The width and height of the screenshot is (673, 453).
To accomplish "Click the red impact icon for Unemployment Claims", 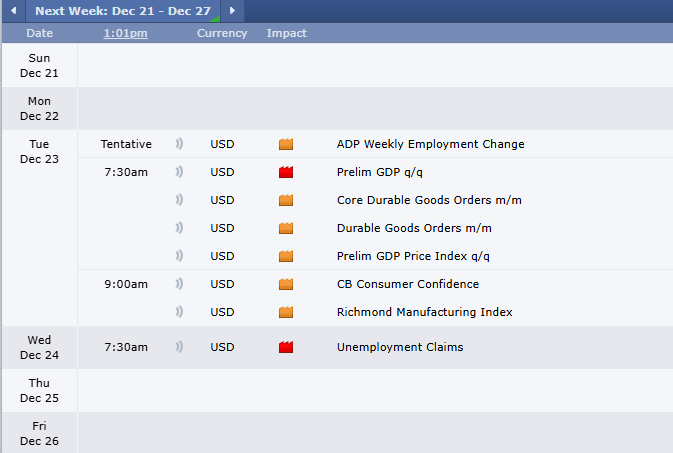I will 286,348.
